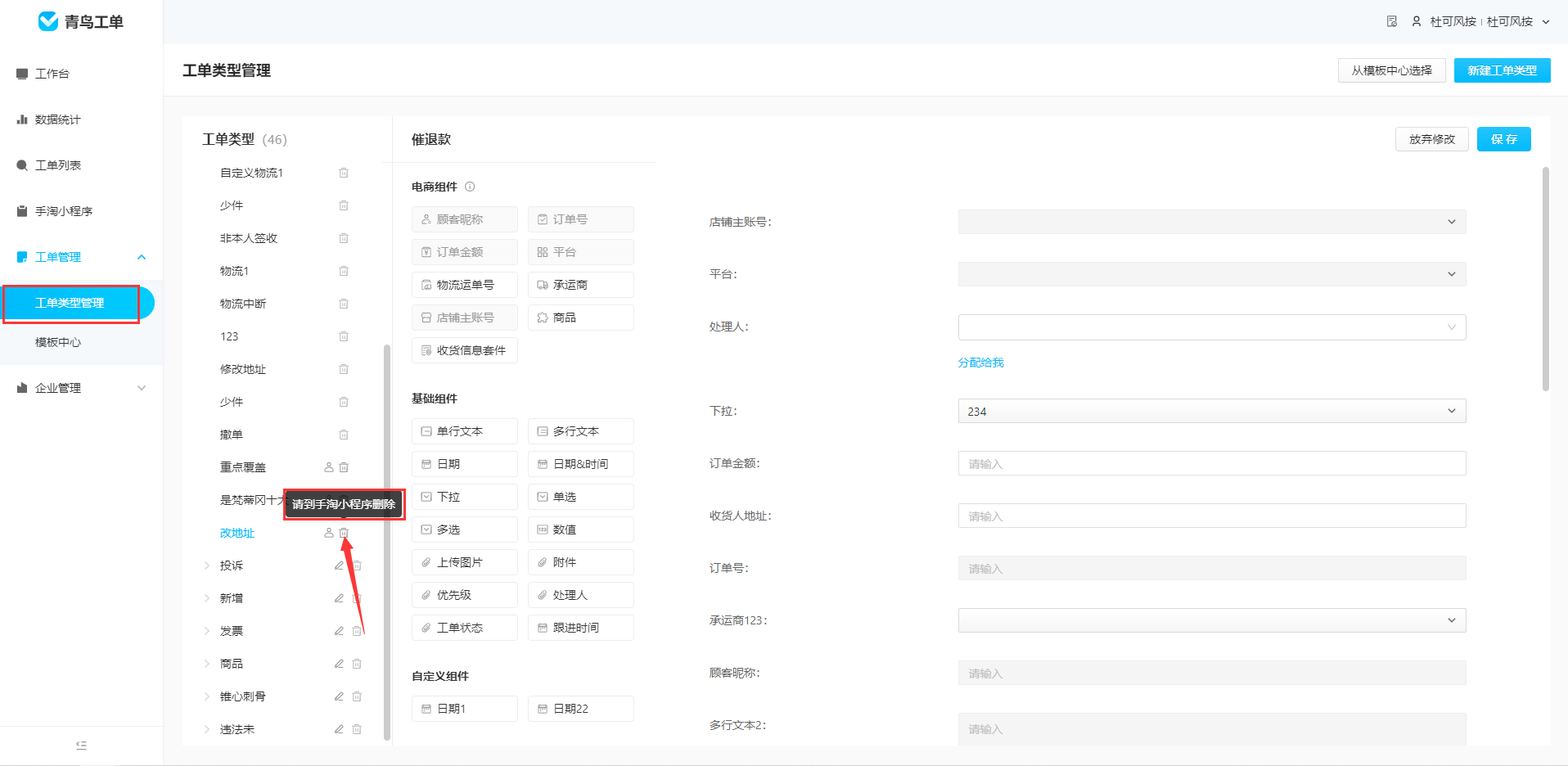Image resolution: width=1568 pixels, height=766 pixels.
Task: Add the 商品 e-commerce component
Action: point(581,318)
